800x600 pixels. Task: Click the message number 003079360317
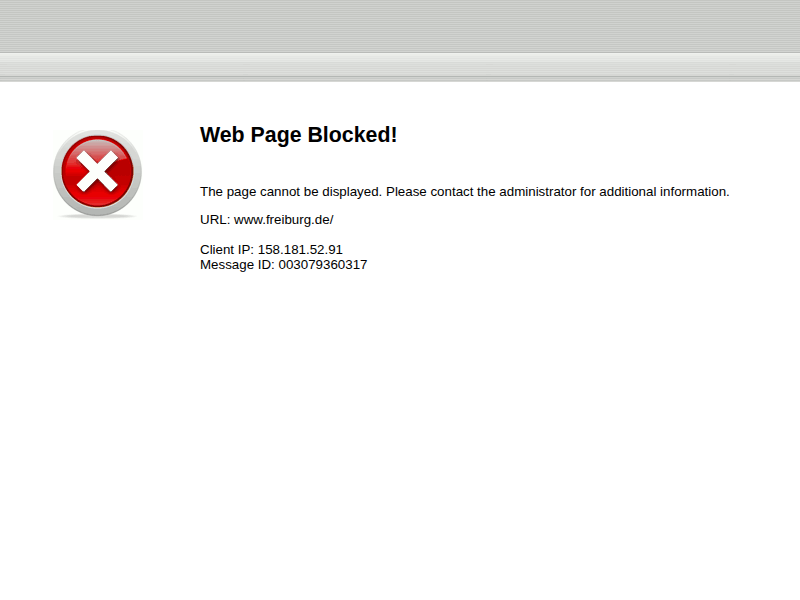(x=323, y=265)
